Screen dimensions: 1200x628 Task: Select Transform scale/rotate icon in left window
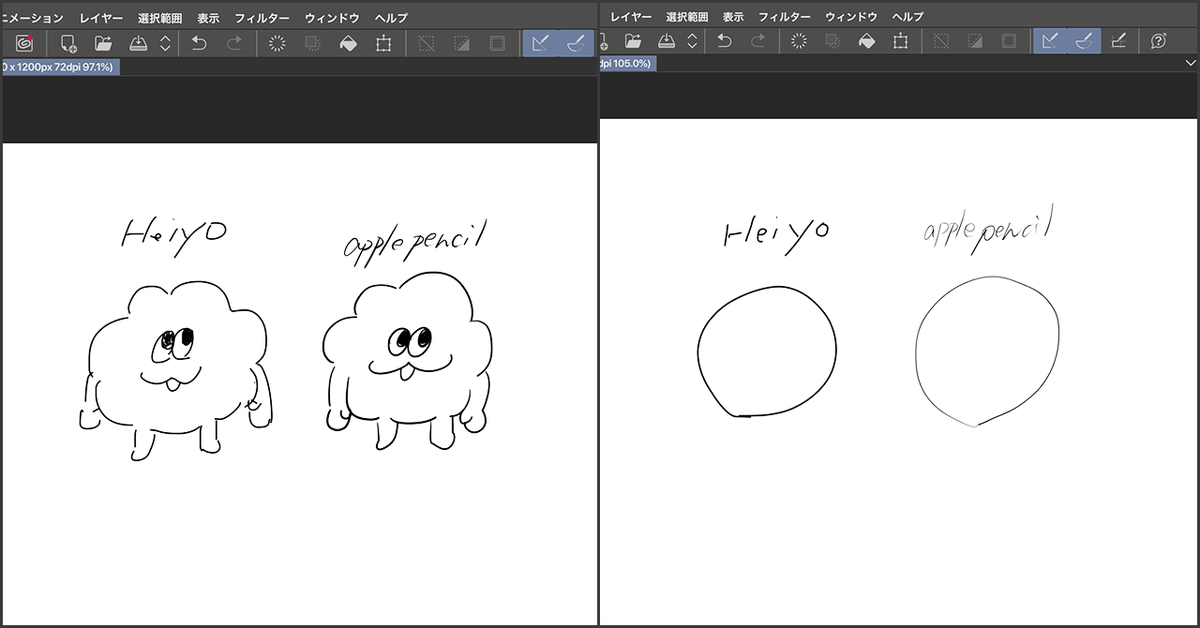[x=383, y=43]
